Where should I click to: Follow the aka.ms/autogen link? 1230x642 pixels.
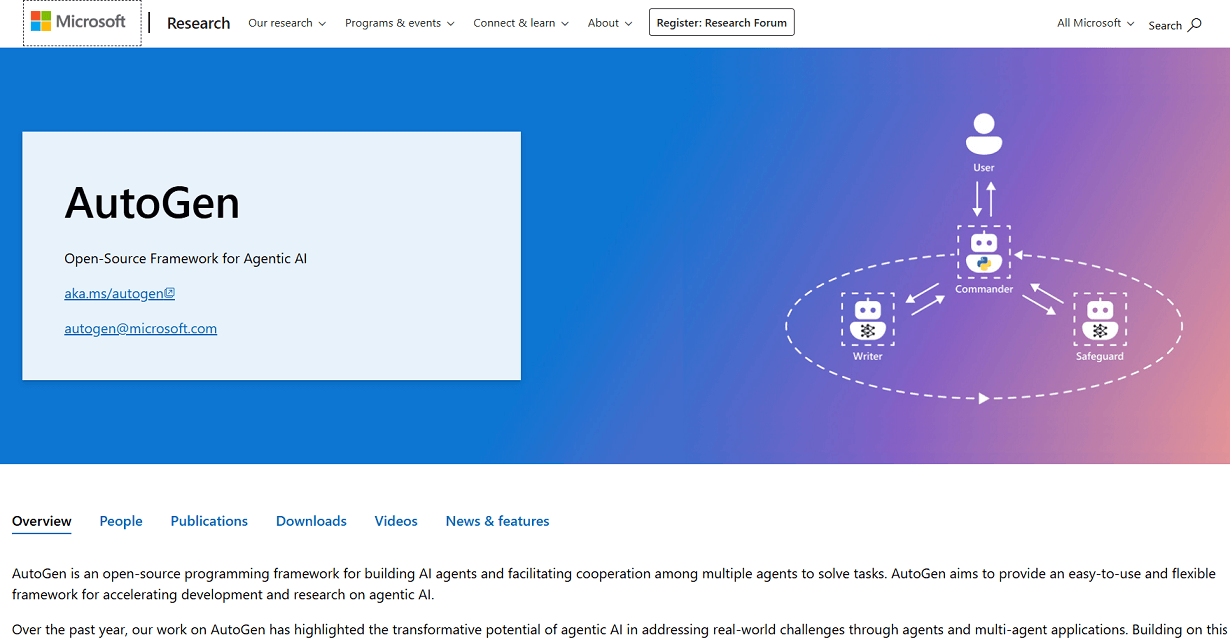pos(113,292)
